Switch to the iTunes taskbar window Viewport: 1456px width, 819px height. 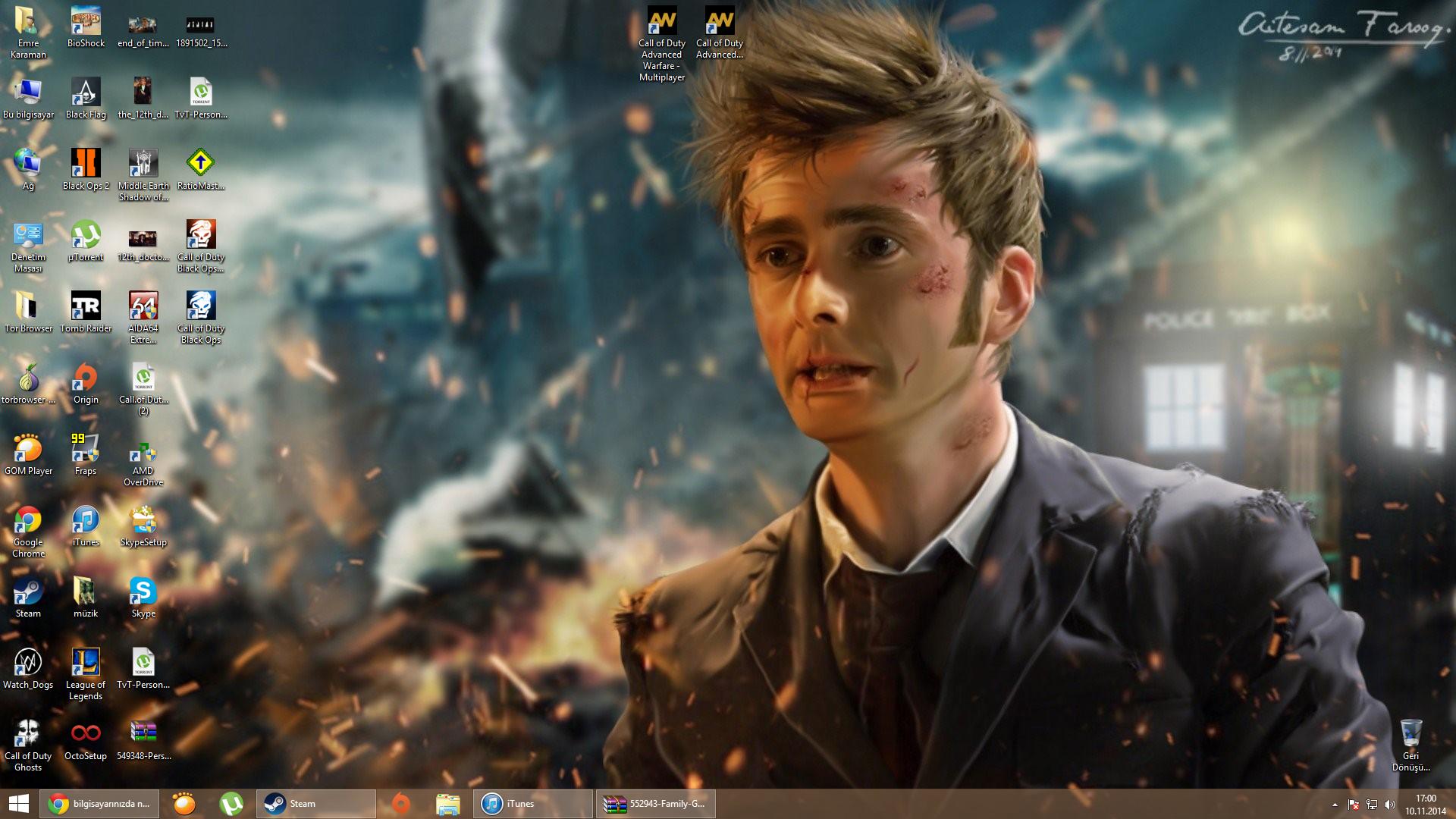click(x=533, y=804)
